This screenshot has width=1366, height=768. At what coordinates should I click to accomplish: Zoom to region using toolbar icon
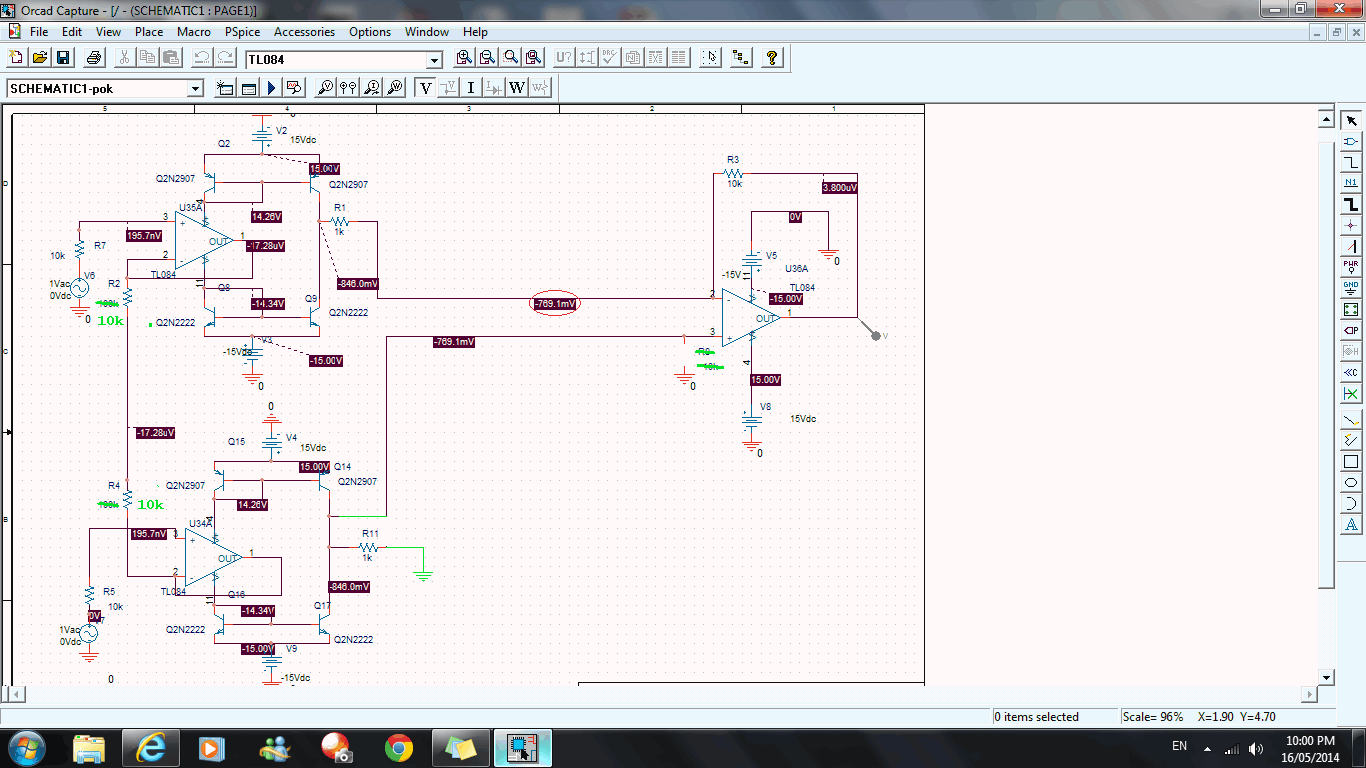pos(510,58)
